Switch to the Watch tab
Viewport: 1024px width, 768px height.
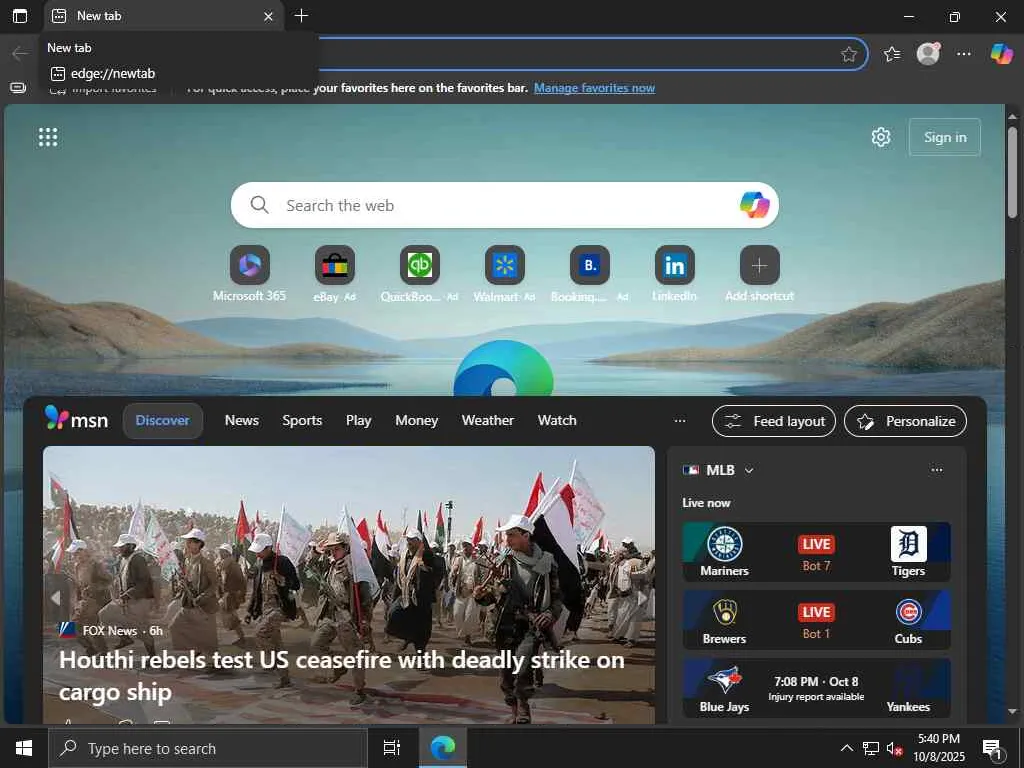coord(557,421)
